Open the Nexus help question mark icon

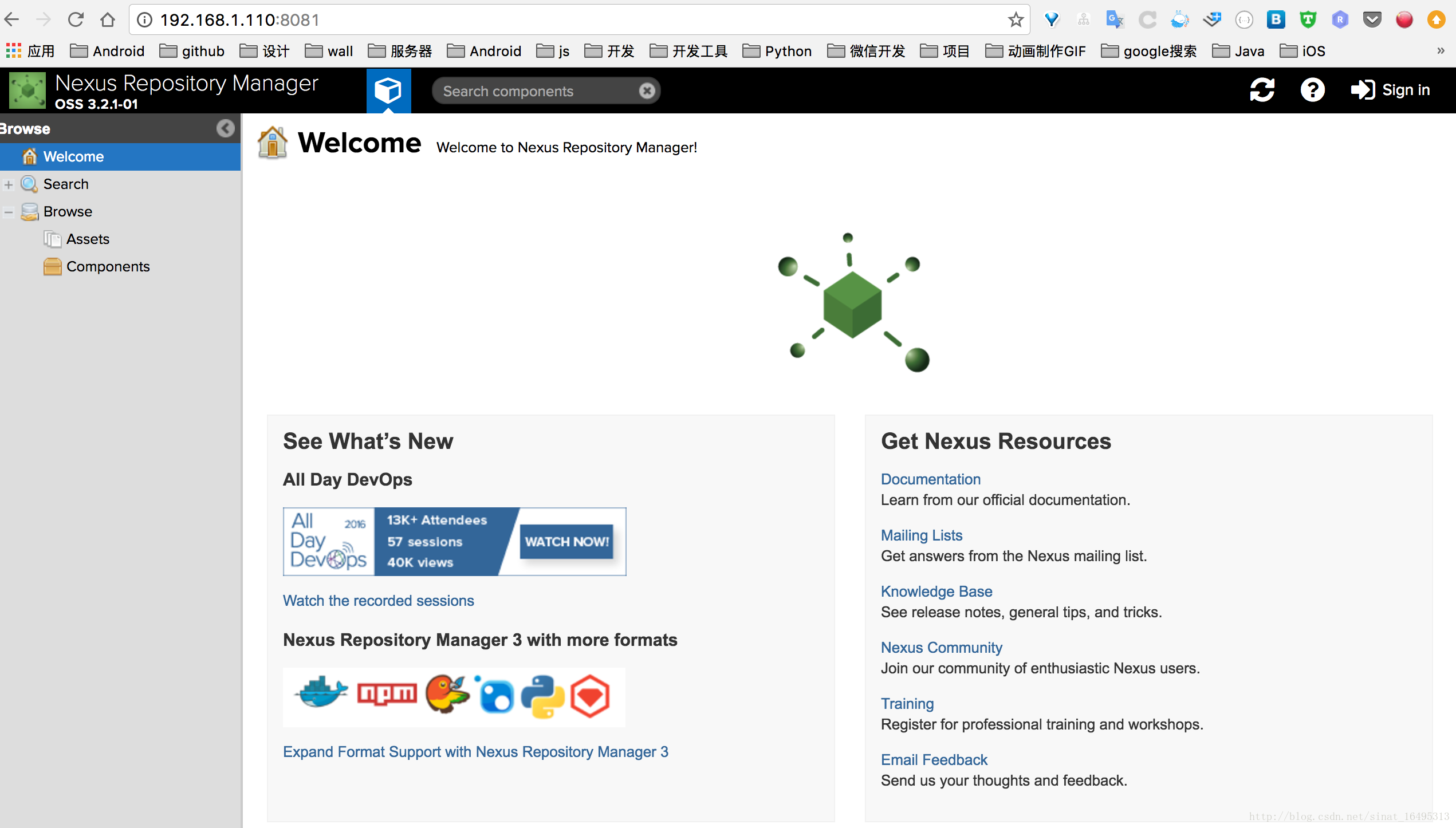pos(1312,90)
